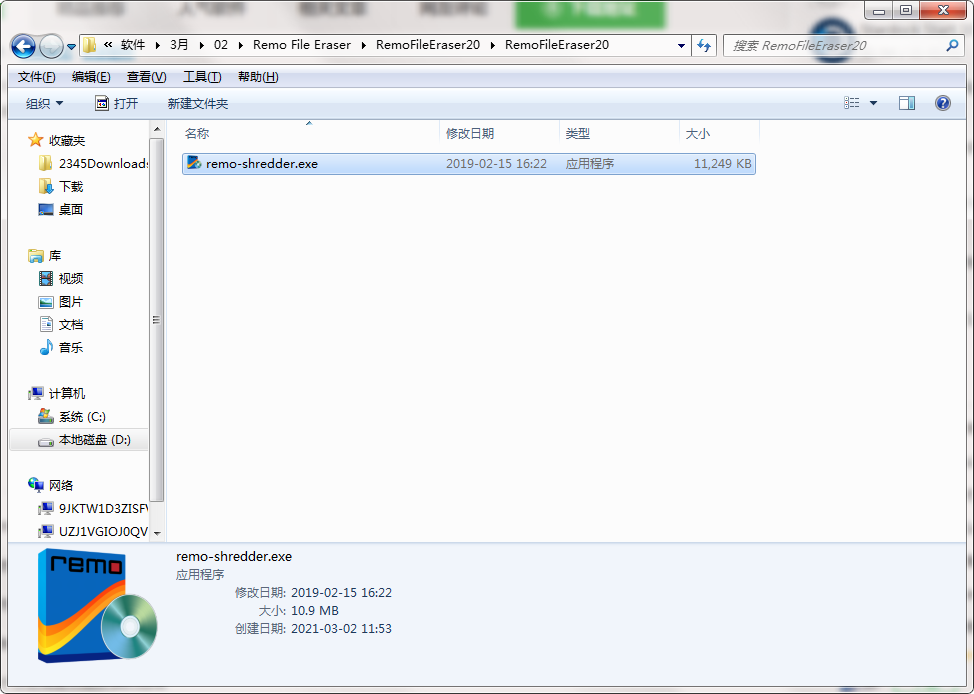974x694 pixels.
Task: Sort by the 修改日期 column header
Action: [499, 133]
